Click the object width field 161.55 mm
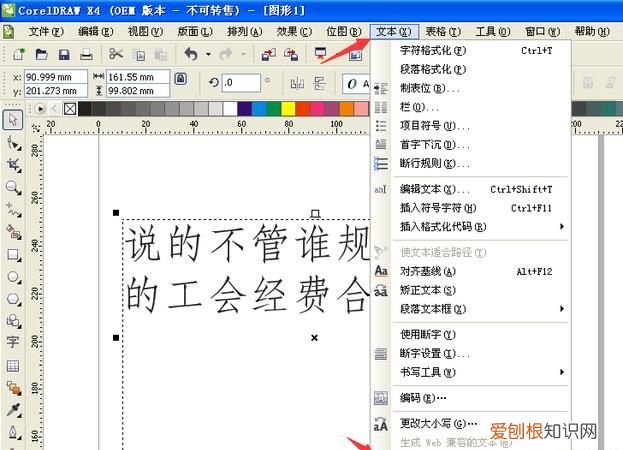Image resolution: width=623 pixels, height=450 pixels. pos(138,77)
